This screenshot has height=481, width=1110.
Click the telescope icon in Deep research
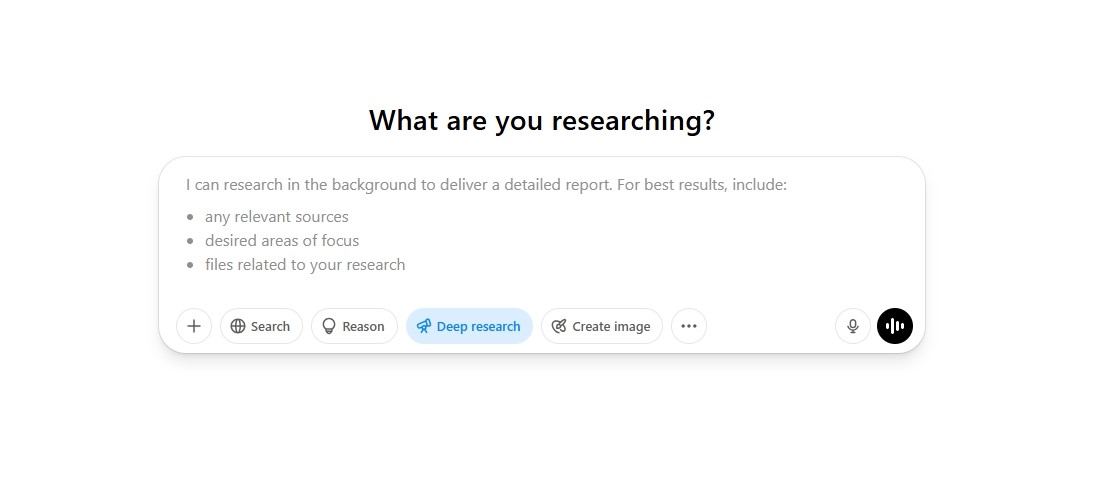coord(423,326)
